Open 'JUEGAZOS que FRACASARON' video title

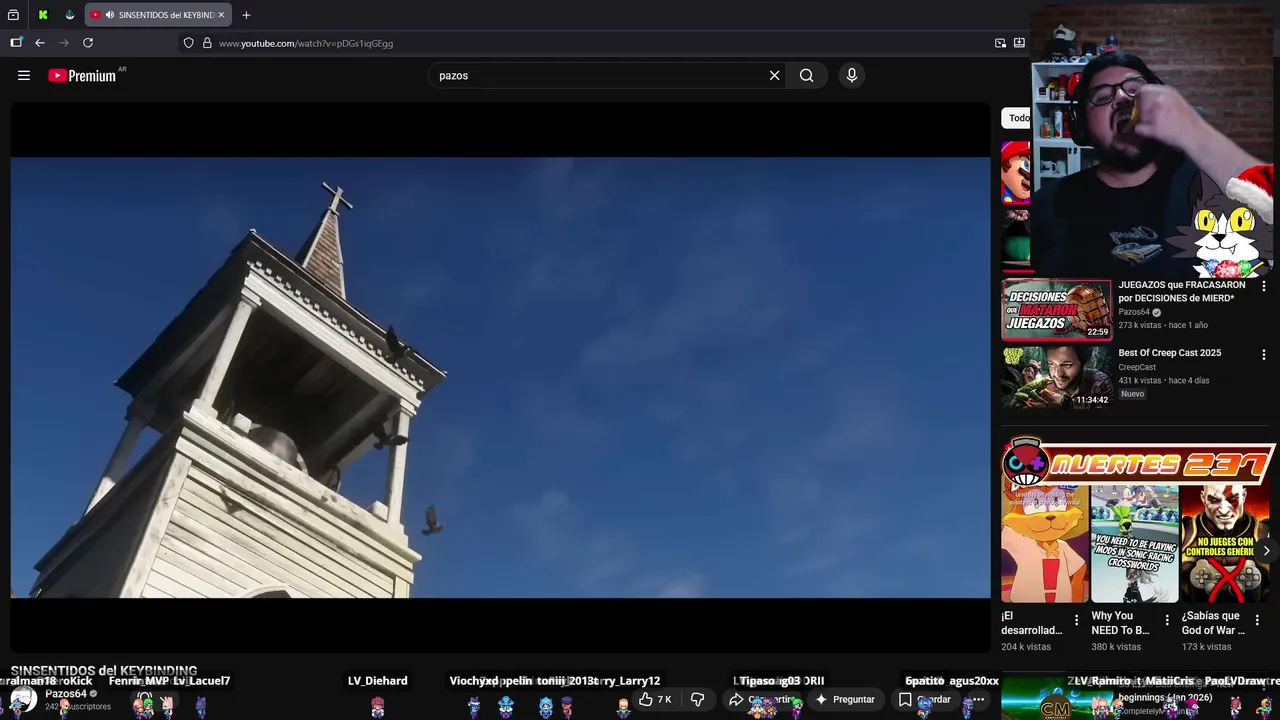1181,291
